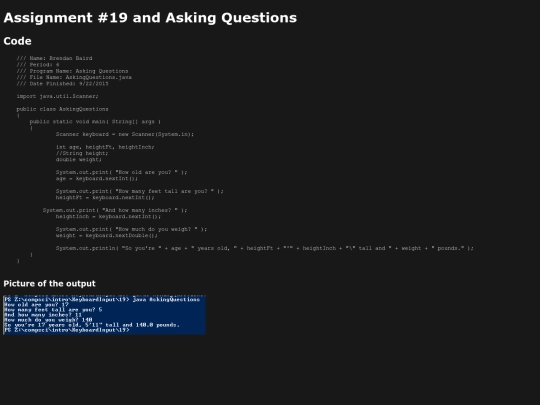
Task: Click the int age, heightFt, heightInch line
Action: coord(105,147)
